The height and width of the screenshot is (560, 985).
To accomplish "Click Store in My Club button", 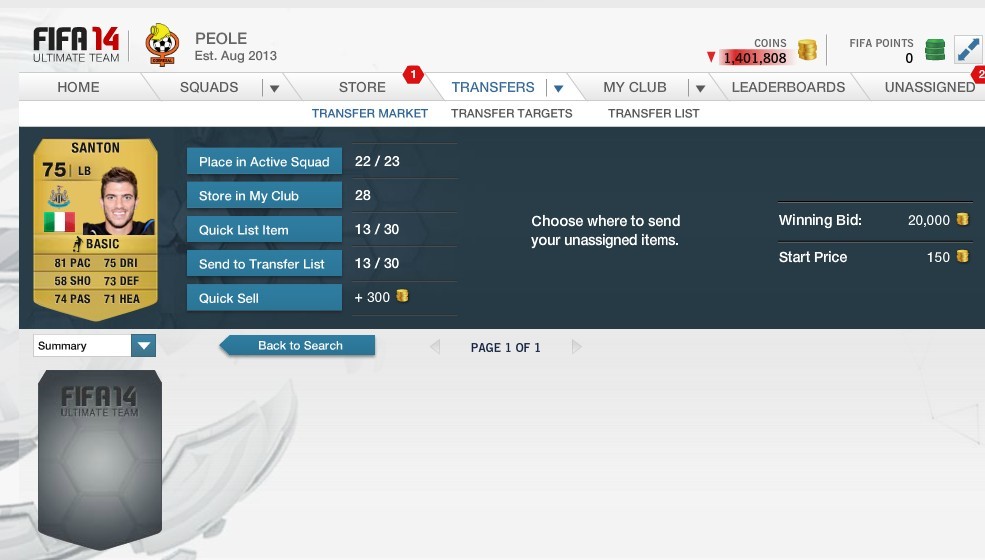I will [x=264, y=195].
